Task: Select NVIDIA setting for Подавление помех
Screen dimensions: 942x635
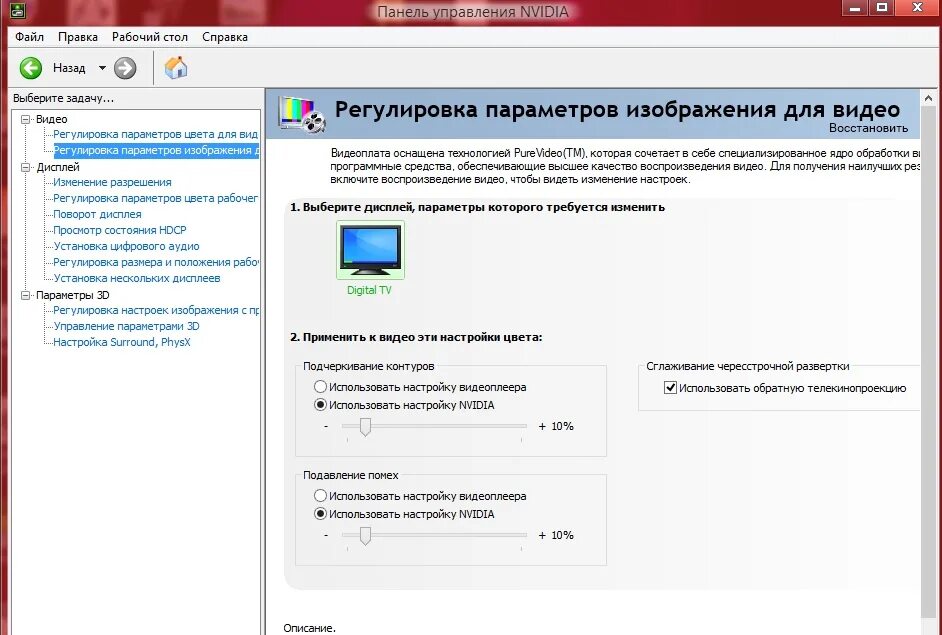Action: point(320,514)
